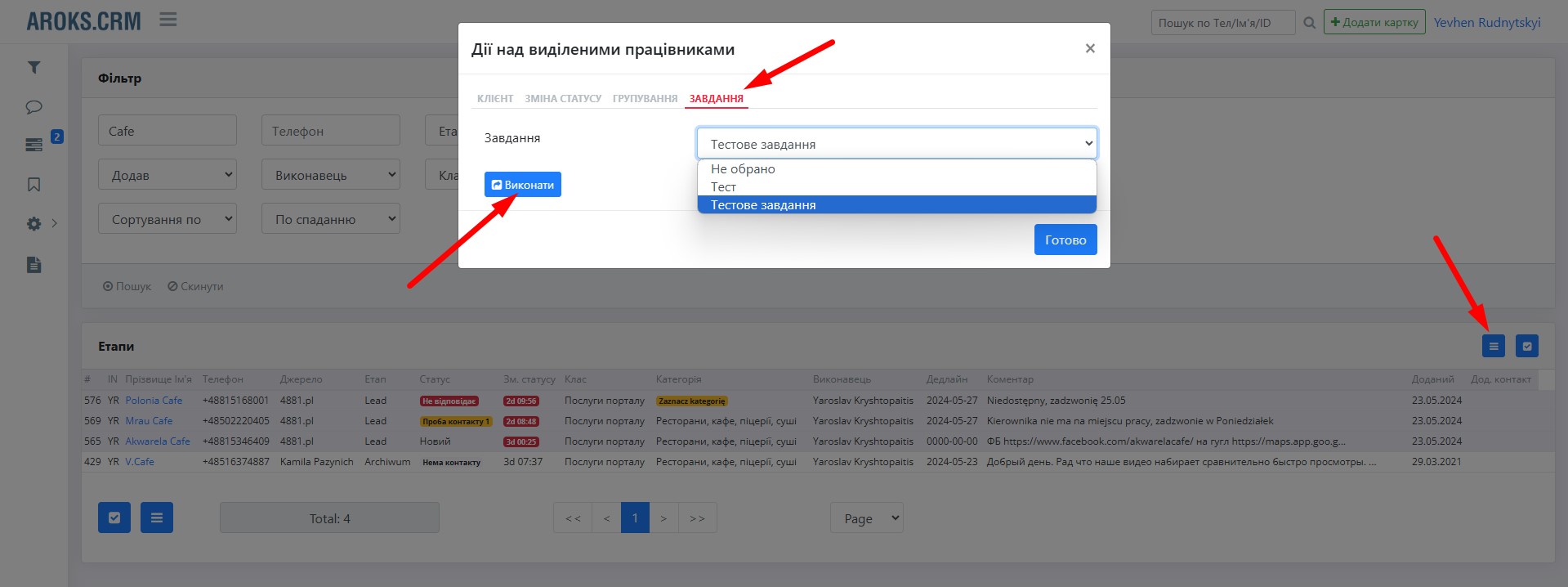This screenshot has height=587, width=1568.
Task: Click the list actions icon above the table
Action: coord(1494,346)
